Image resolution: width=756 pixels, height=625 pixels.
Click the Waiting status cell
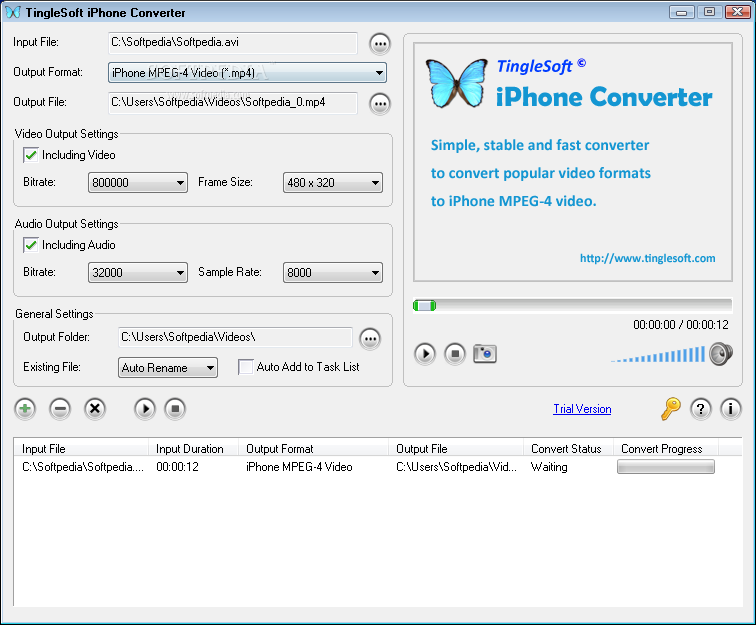[549, 467]
